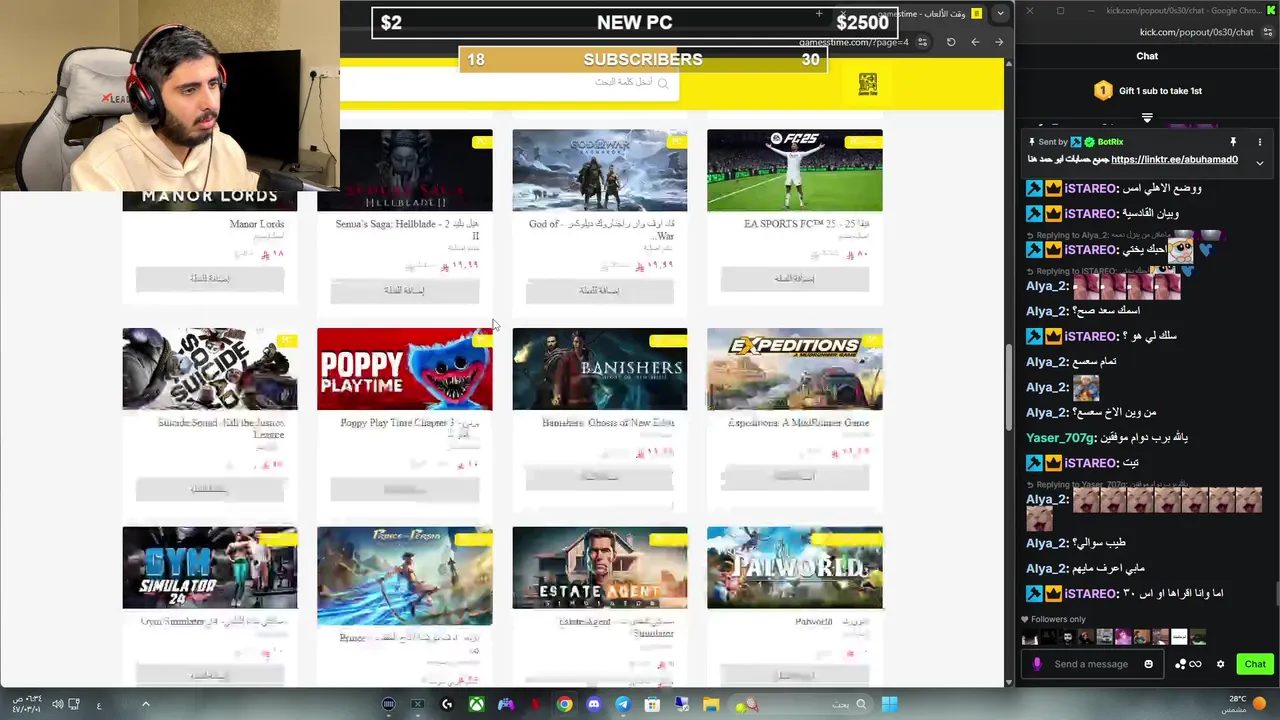The width and height of the screenshot is (1280, 720).
Task: Click the 'Followers only' chat label
Action: (1057, 619)
